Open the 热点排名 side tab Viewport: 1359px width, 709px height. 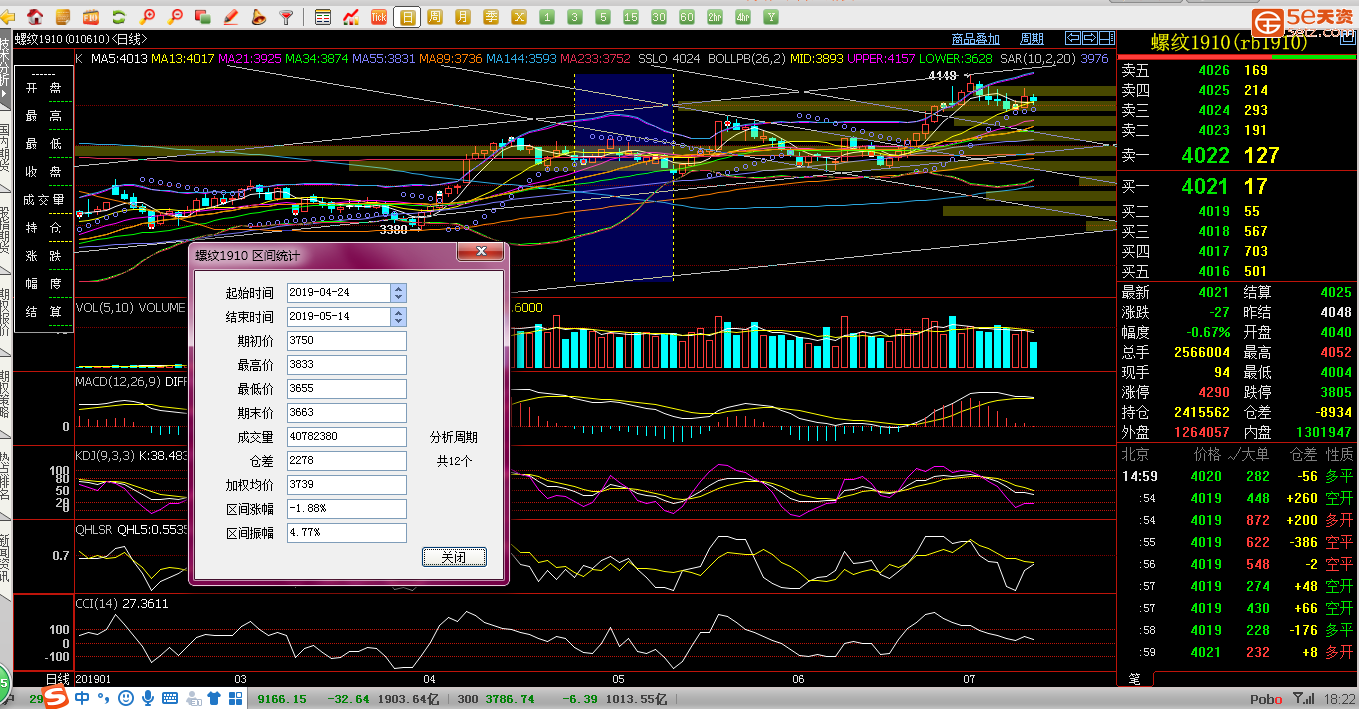[x=5, y=475]
